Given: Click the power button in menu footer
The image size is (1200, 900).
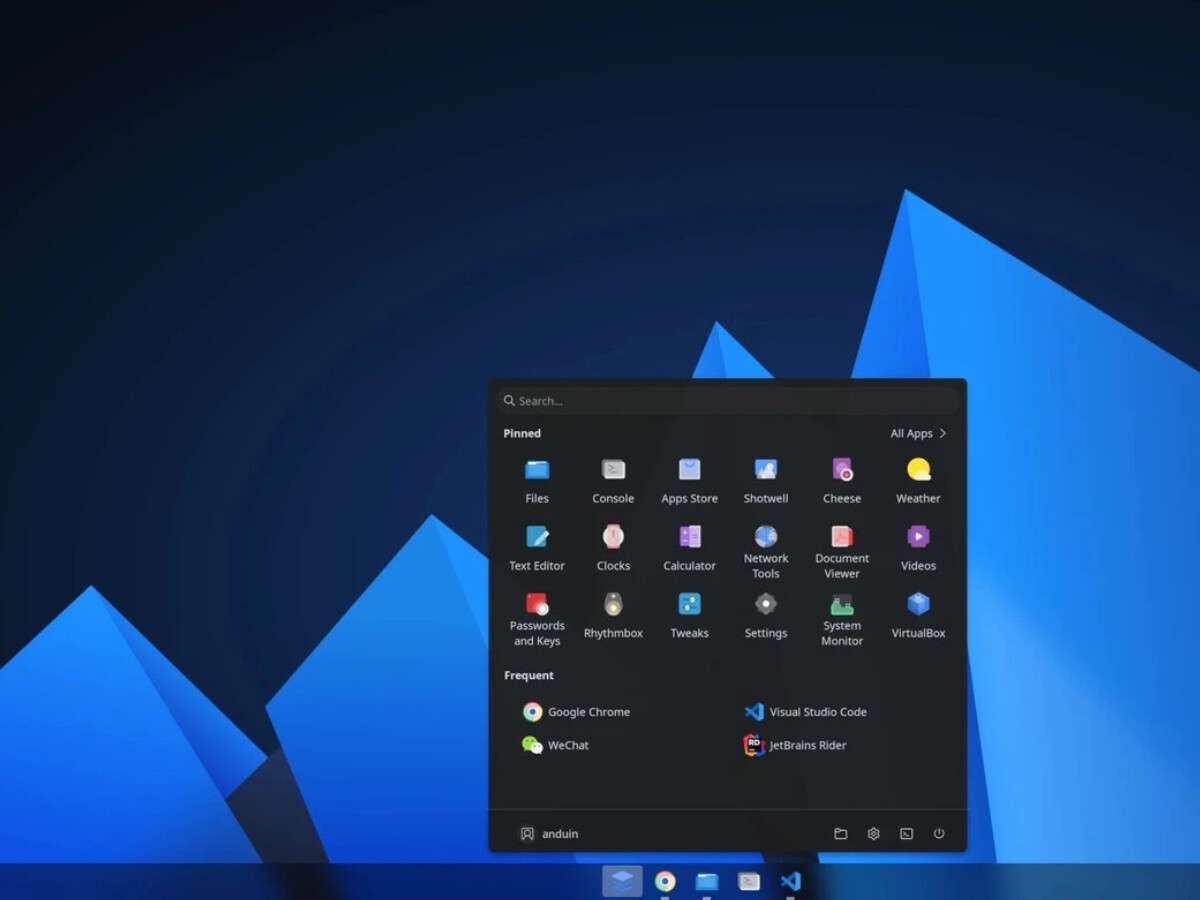Looking at the screenshot, I should click(938, 834).
